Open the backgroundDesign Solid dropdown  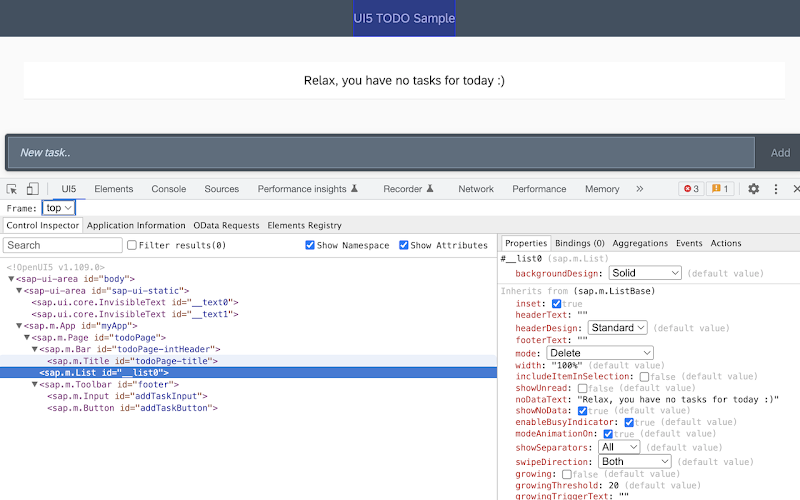click(645, 273)
